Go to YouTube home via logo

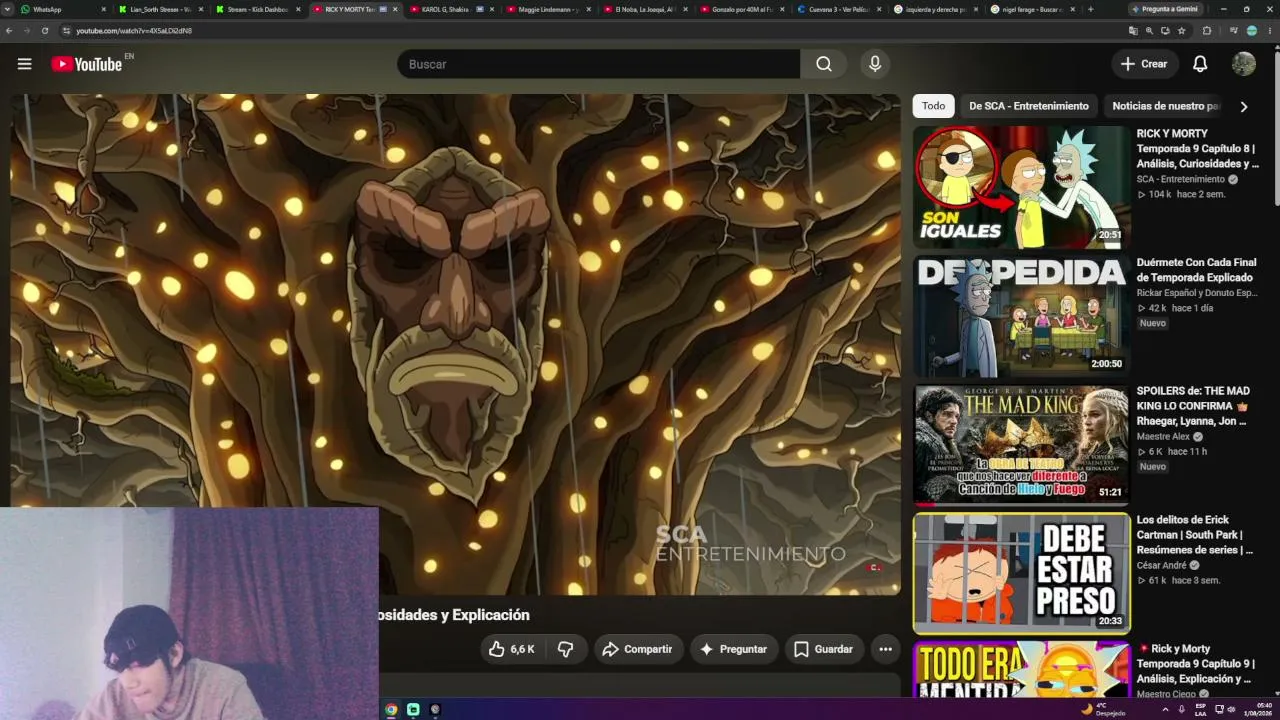(87, 64)
